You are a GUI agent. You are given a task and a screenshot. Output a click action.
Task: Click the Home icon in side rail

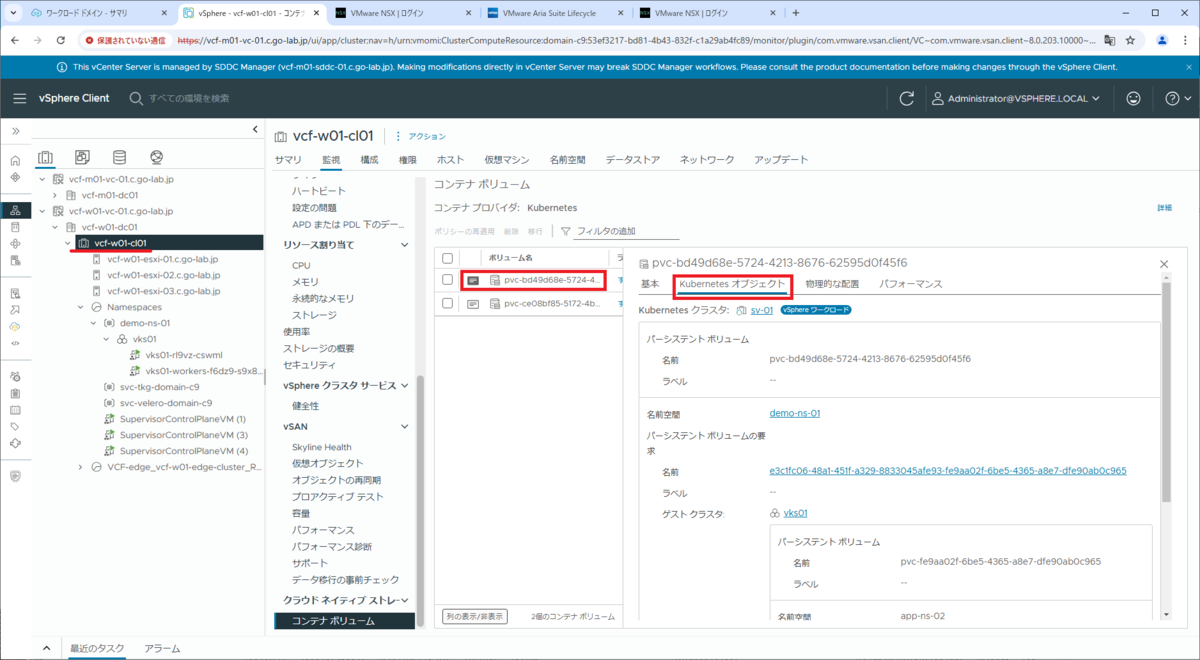[x=15, y=160]
